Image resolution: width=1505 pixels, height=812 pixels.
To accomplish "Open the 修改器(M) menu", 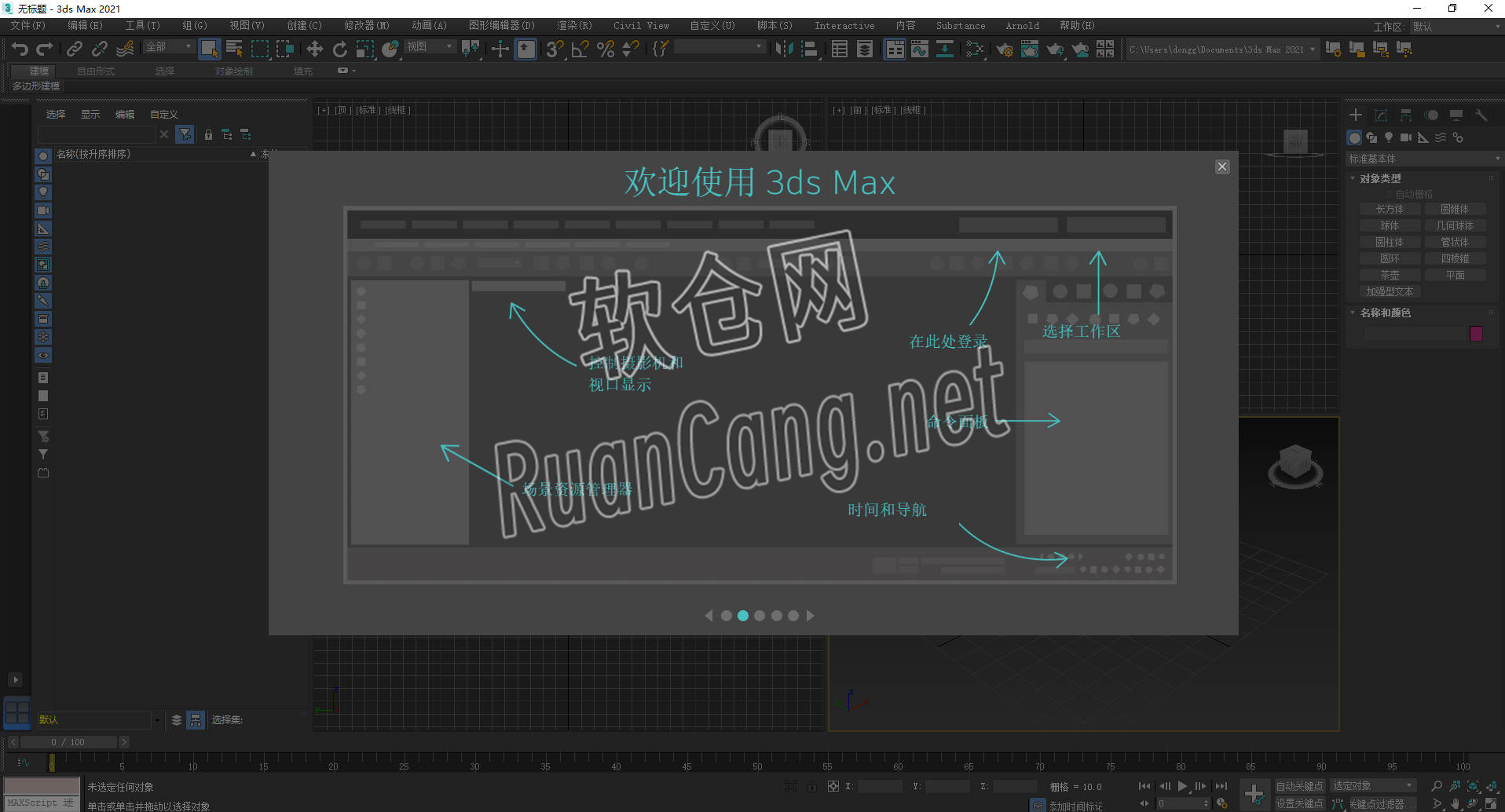I will [367, 26].
